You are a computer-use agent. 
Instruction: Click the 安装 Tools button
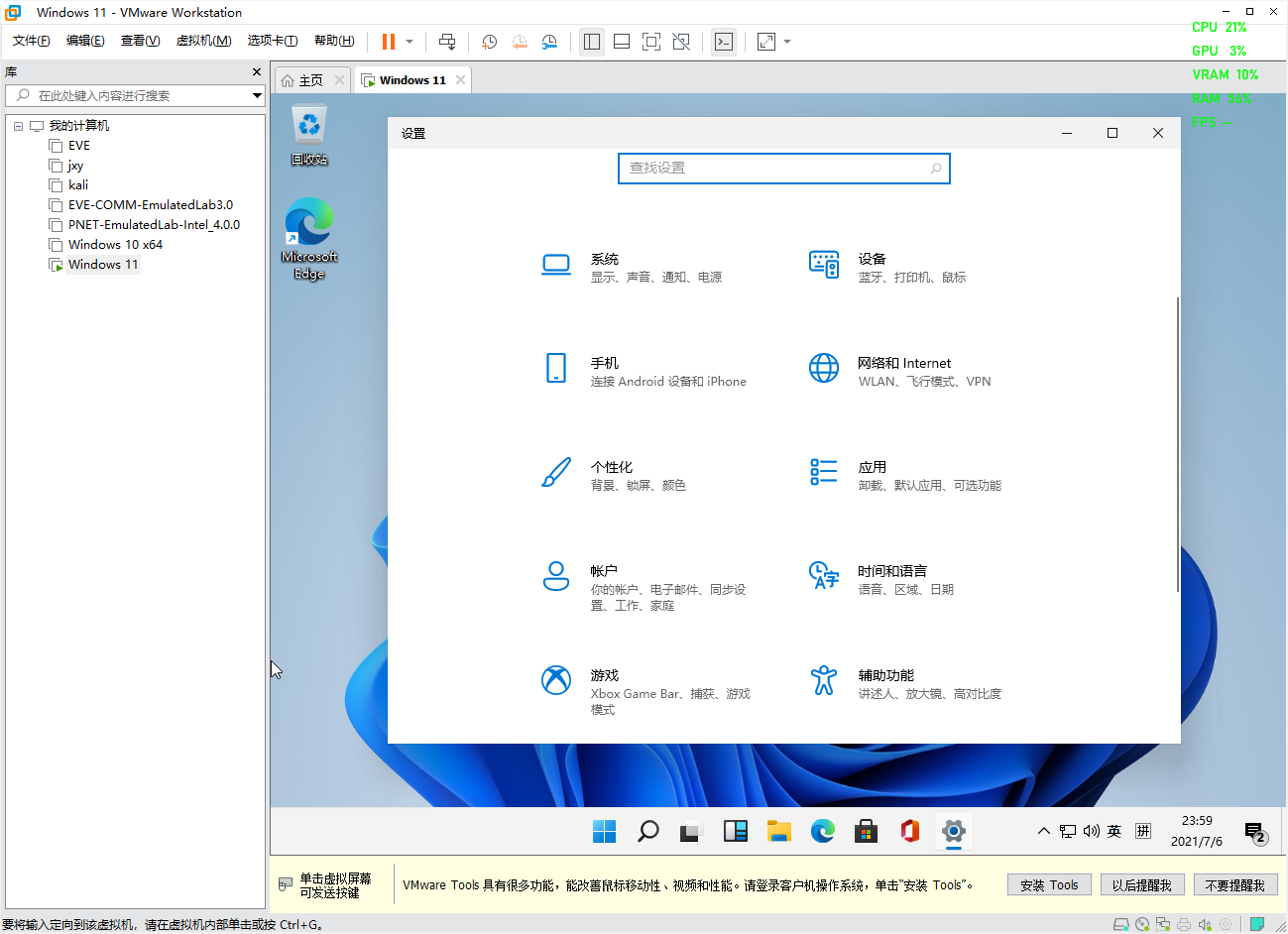point(1049,884)
